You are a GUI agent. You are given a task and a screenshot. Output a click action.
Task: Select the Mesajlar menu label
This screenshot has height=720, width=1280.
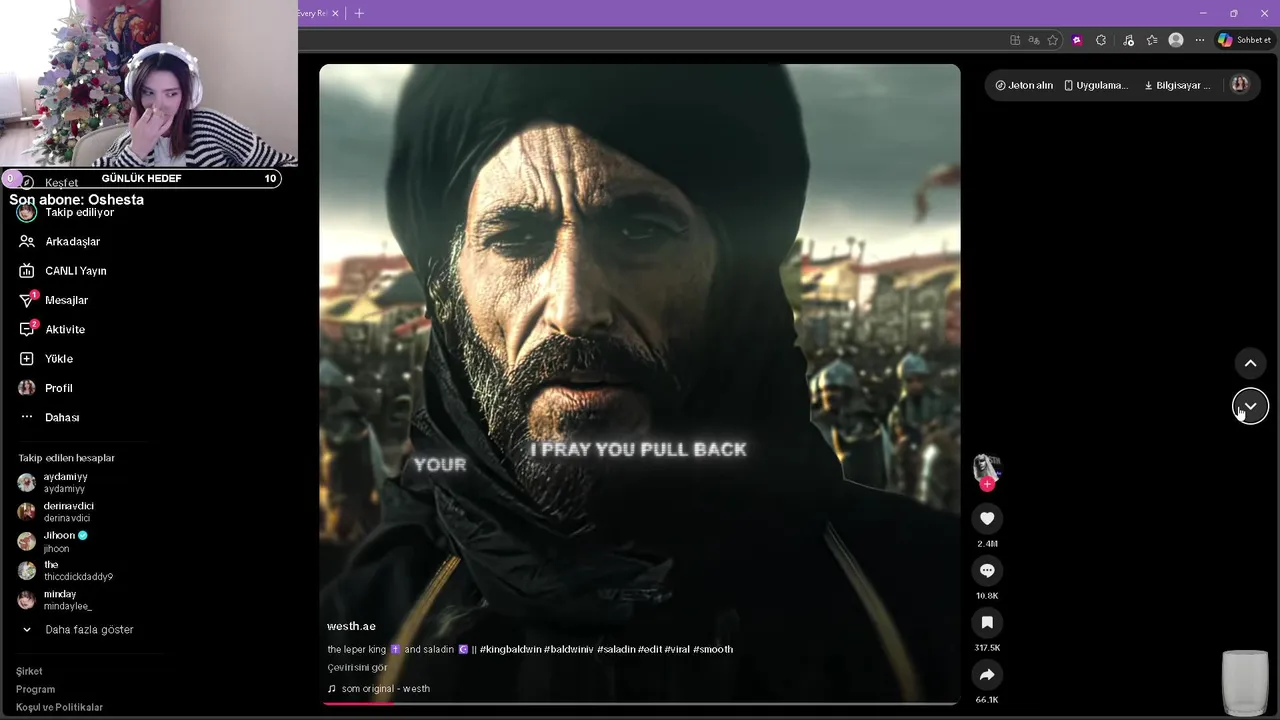66,300
